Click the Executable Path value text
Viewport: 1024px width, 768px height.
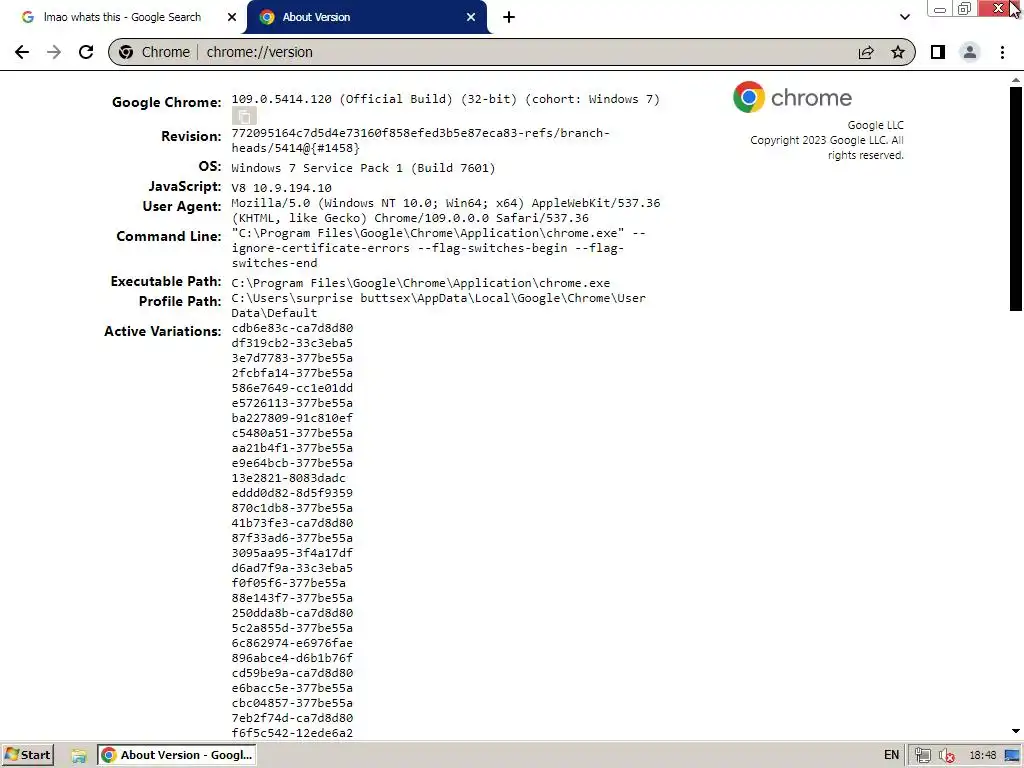(421, 283)
